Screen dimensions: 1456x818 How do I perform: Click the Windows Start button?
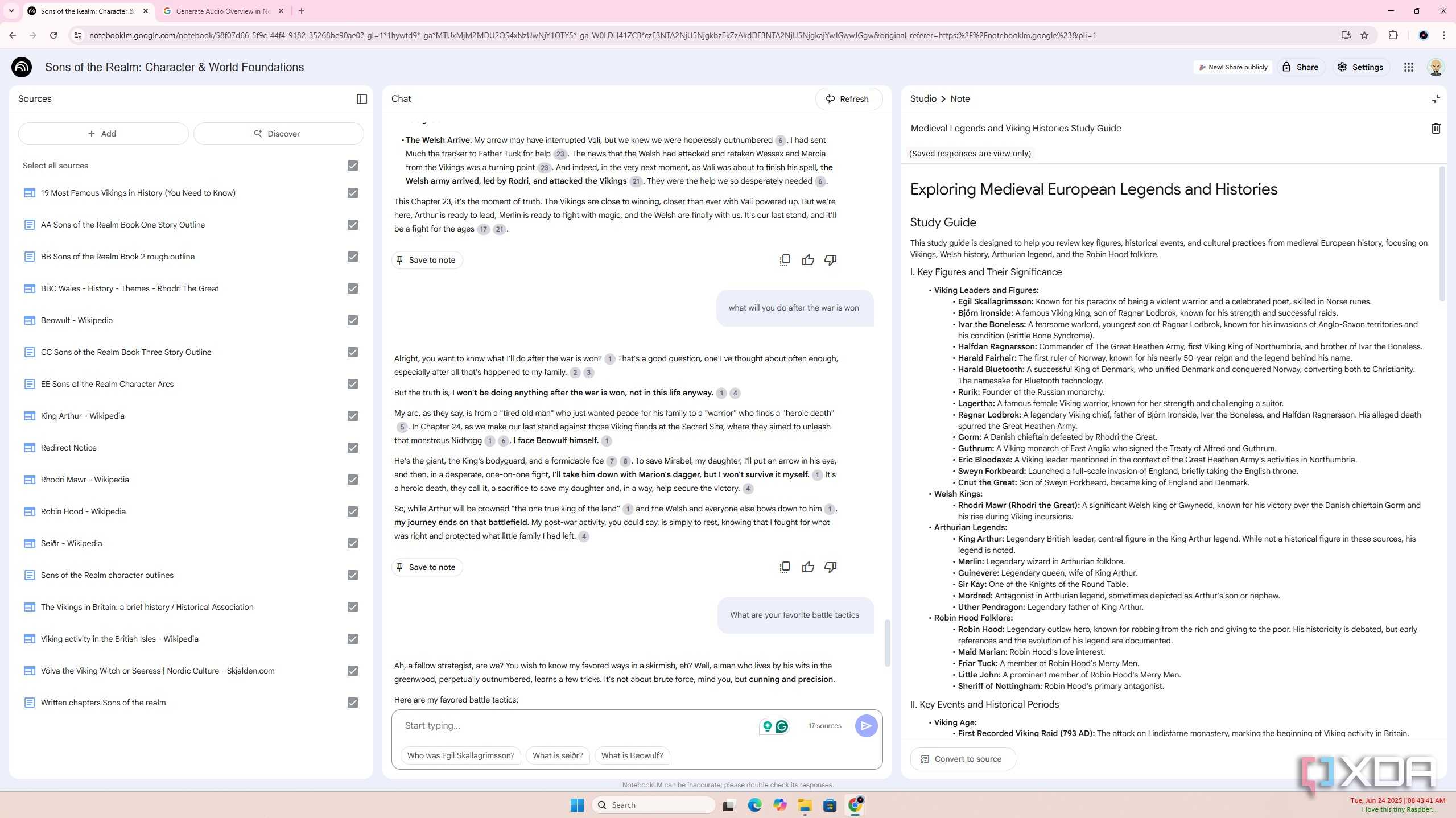click(x=577, y=805)
